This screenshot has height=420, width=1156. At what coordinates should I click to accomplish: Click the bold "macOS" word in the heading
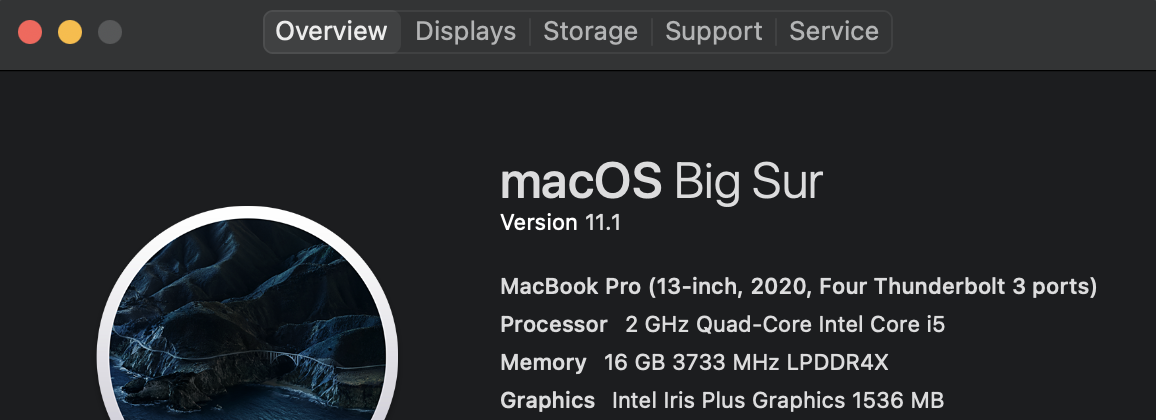(580, 182)
